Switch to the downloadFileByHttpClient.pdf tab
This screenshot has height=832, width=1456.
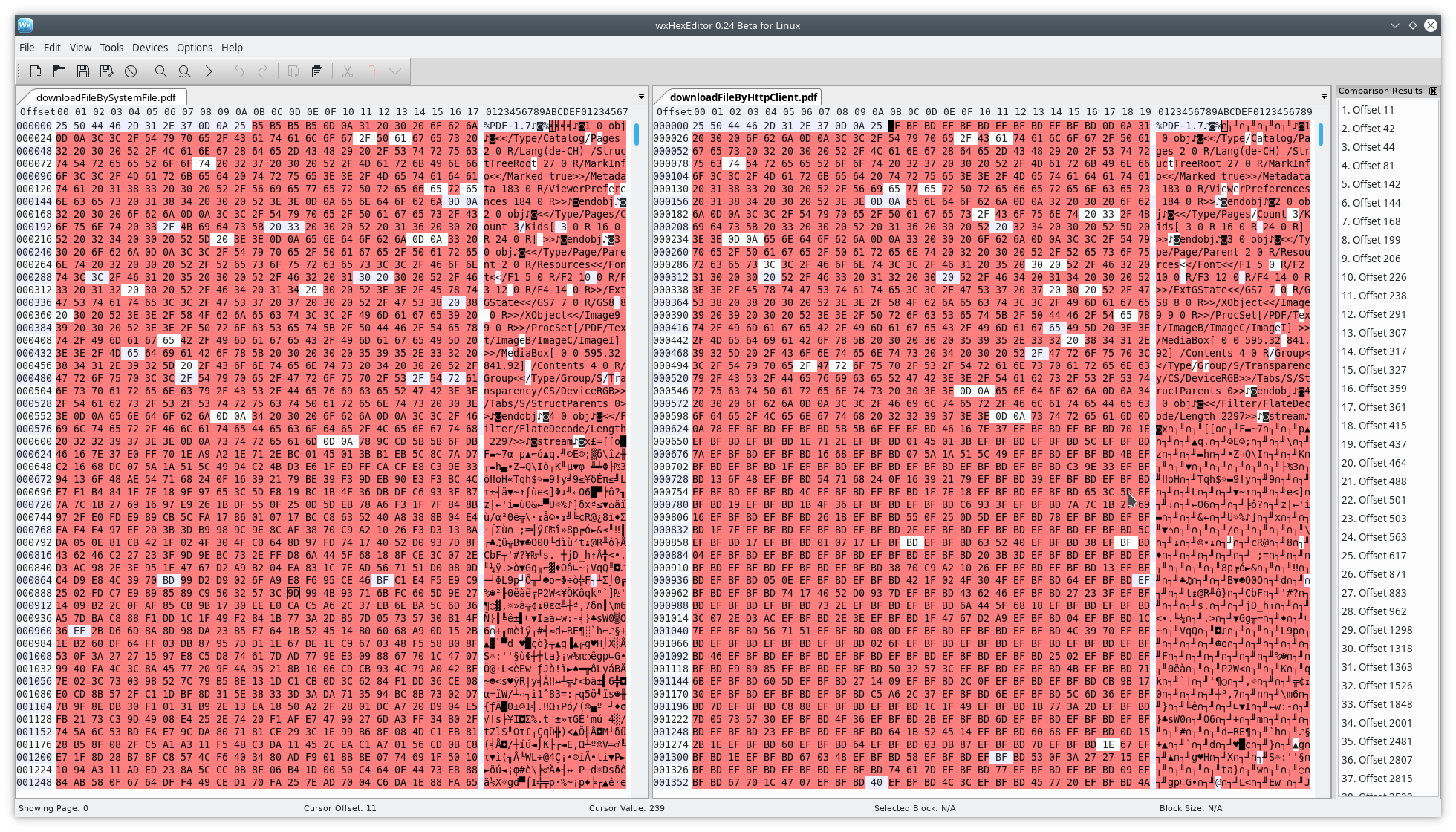tap(743, 96)
